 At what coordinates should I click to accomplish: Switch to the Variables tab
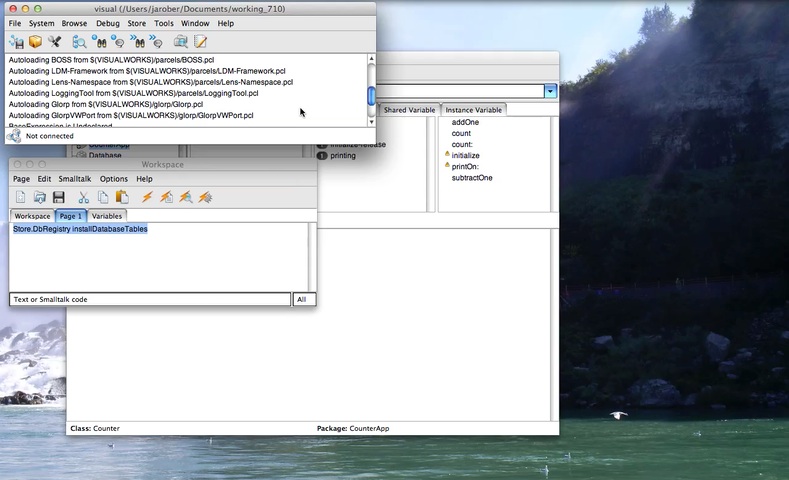pos(106,215)
